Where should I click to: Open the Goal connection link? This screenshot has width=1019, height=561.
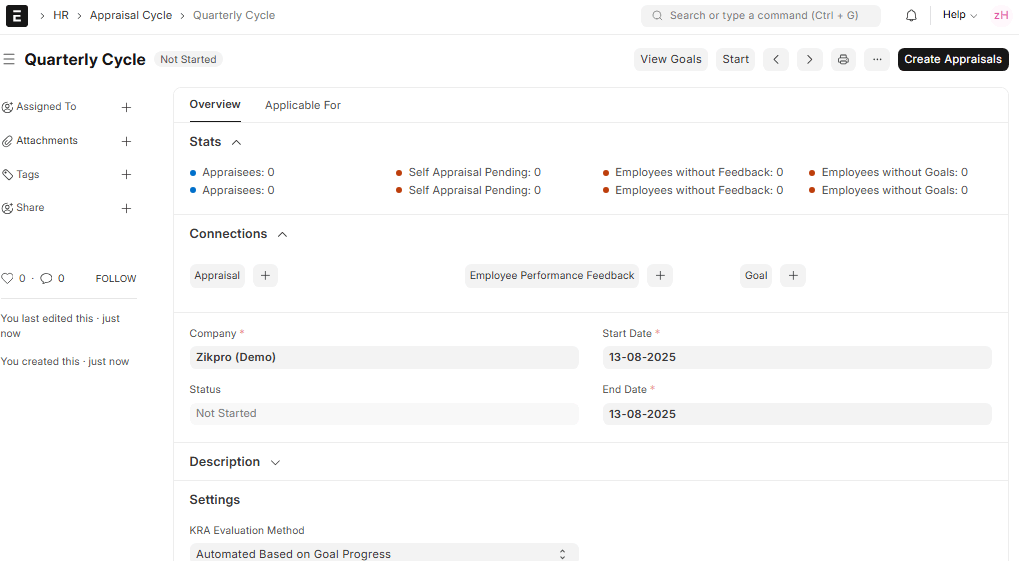(x=756, y=276)
